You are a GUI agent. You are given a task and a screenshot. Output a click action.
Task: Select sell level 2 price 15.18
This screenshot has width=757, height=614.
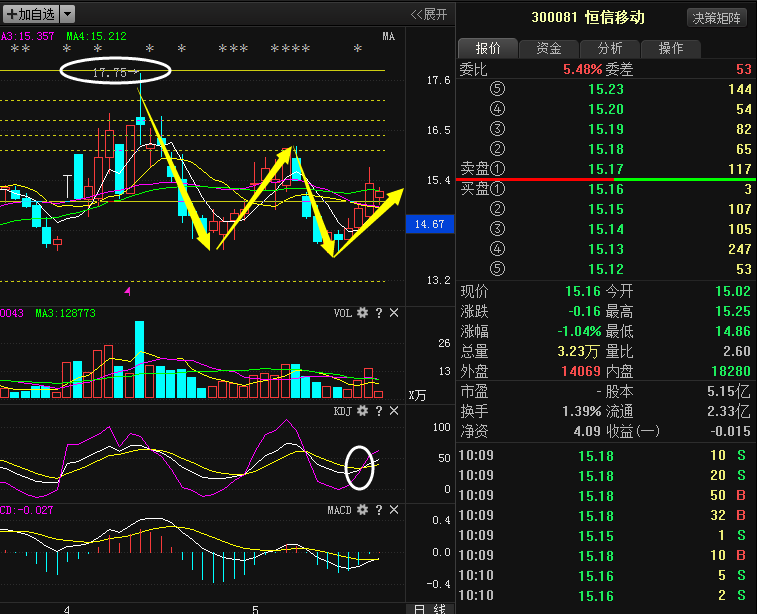point(606,150)
